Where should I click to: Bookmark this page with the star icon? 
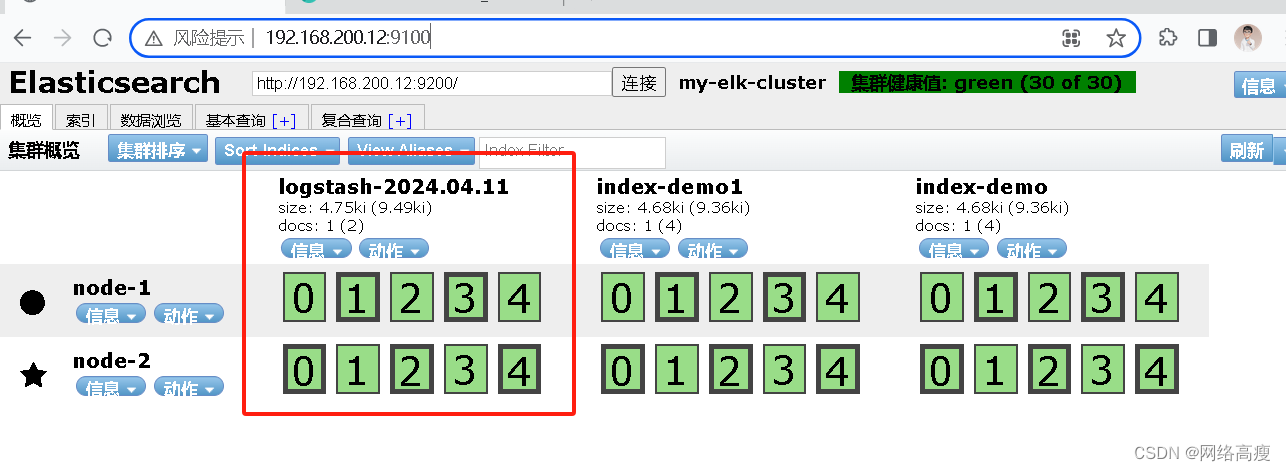pyautogui.click(x=1116, y=39)
